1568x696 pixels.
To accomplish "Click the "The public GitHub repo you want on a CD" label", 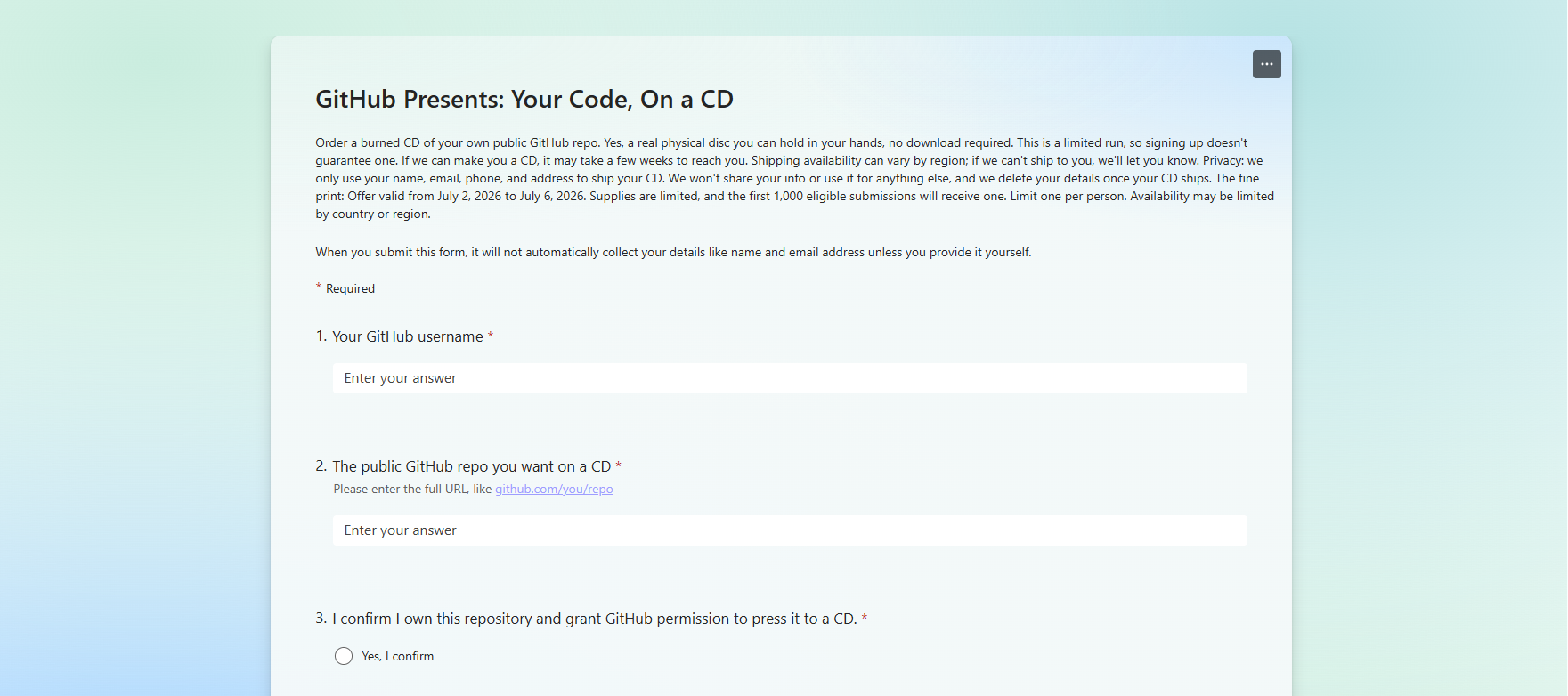I will point(472,466).
